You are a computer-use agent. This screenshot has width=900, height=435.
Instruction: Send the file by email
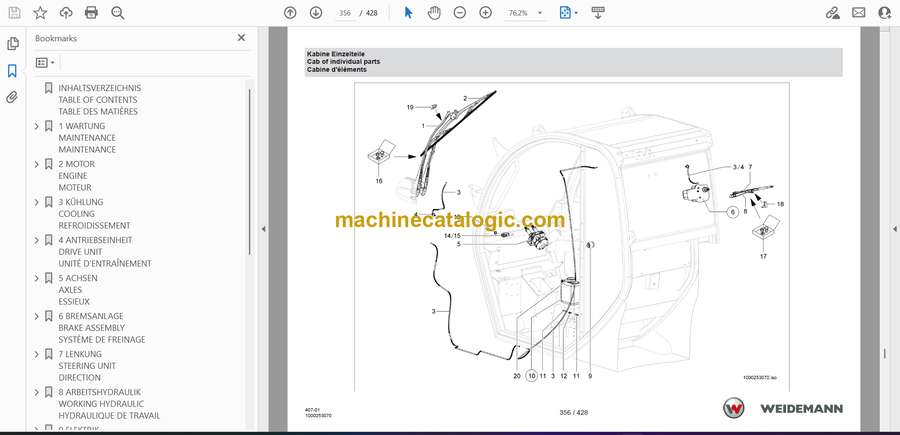(859, 13)
